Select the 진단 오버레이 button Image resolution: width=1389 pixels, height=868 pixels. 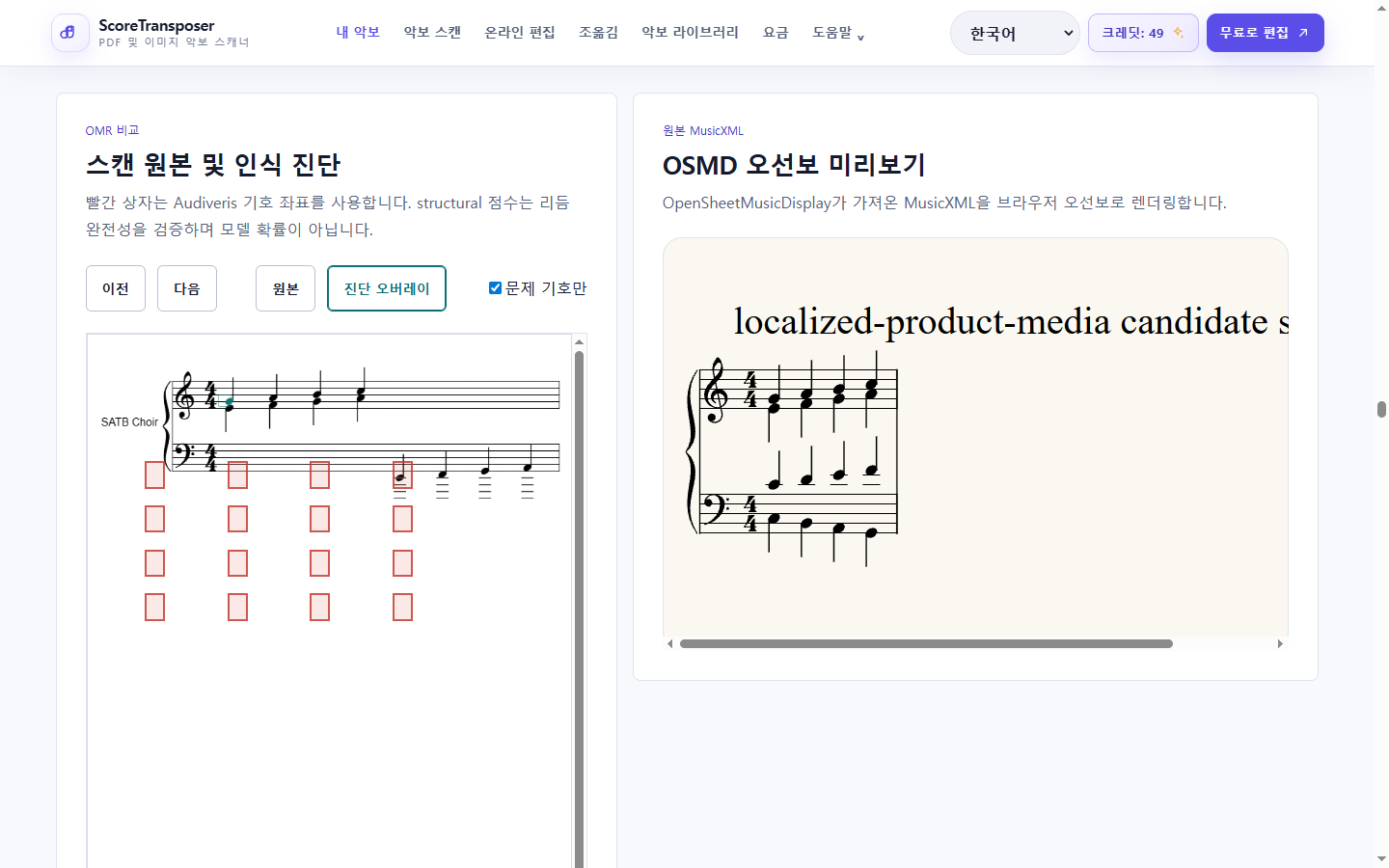click(x=387, y=288)
